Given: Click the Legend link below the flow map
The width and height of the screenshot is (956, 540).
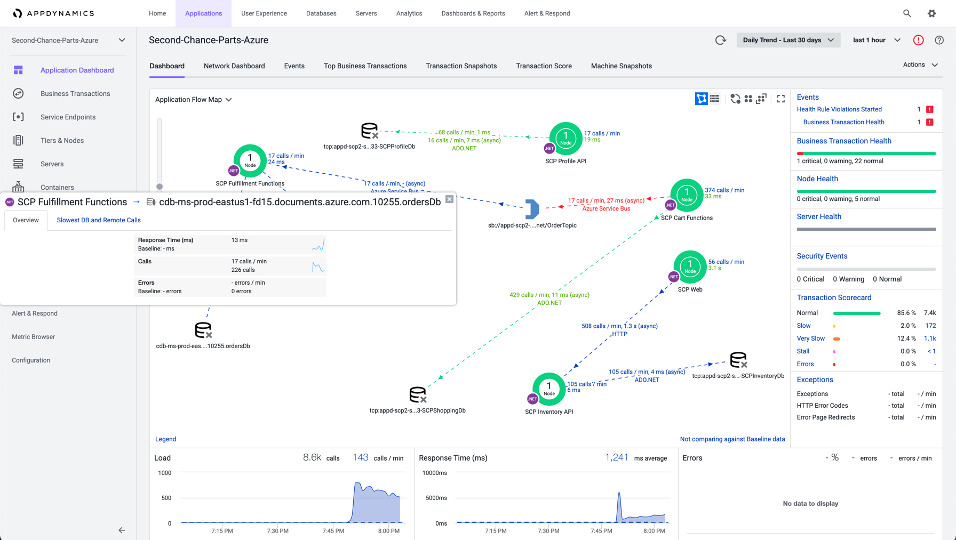Looking at the screenshot, I should click(x=165, y=439).
